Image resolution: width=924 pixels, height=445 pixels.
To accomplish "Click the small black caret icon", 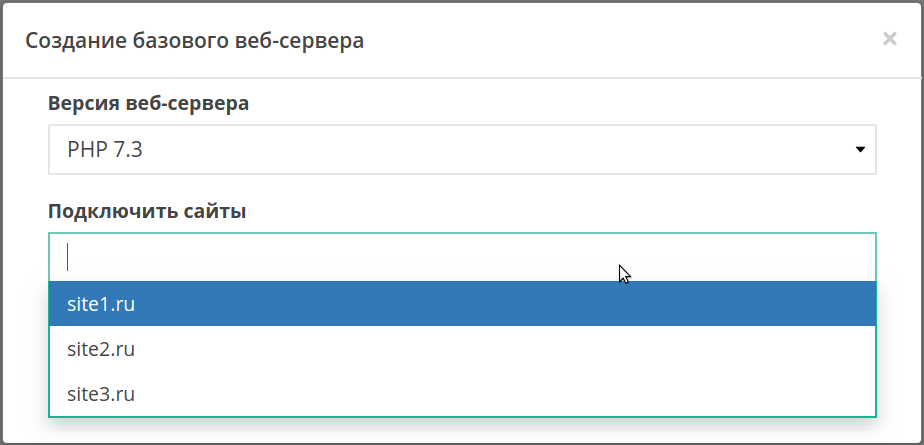I will [859, 150].
